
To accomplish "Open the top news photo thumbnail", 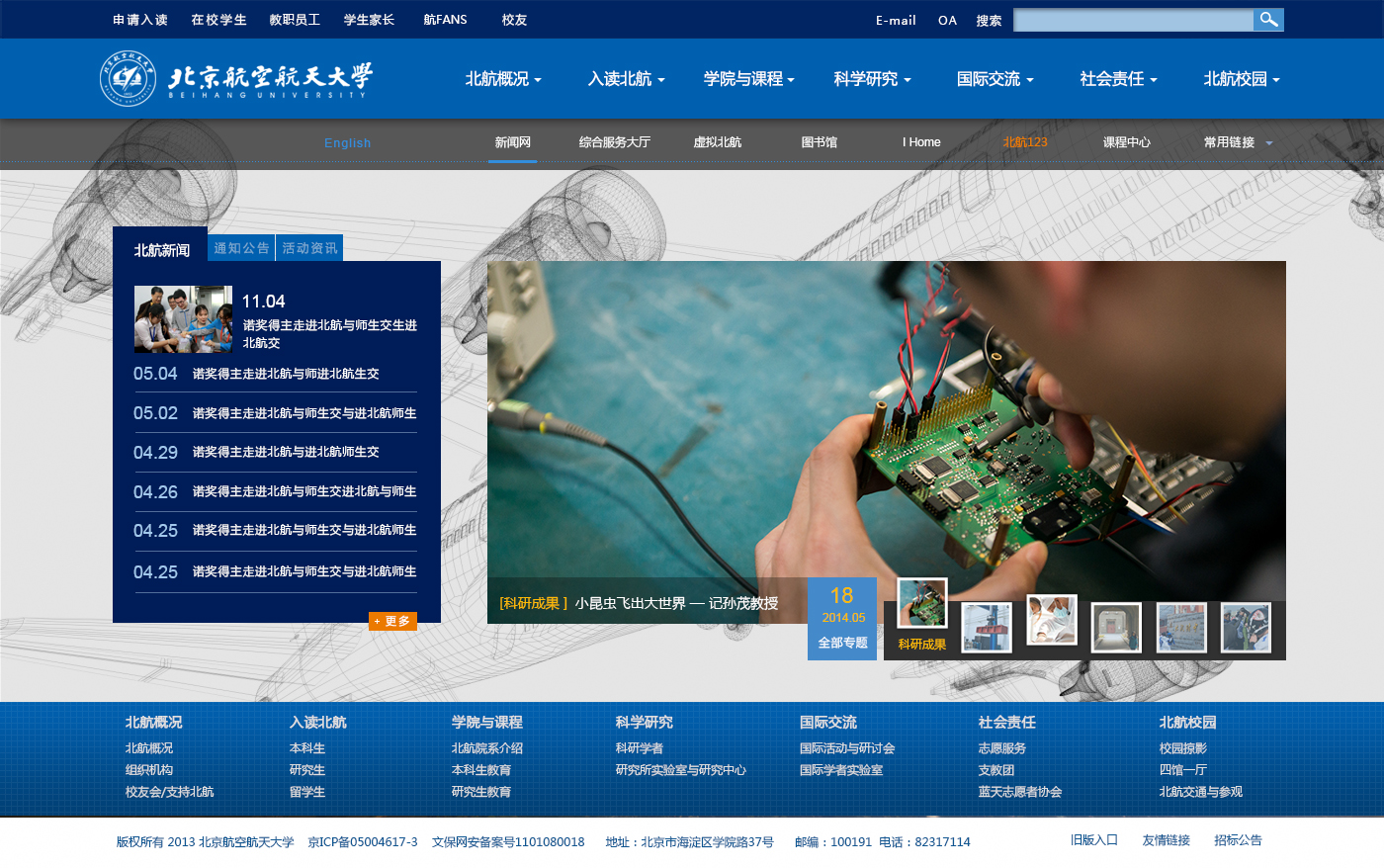I will 183,319.
